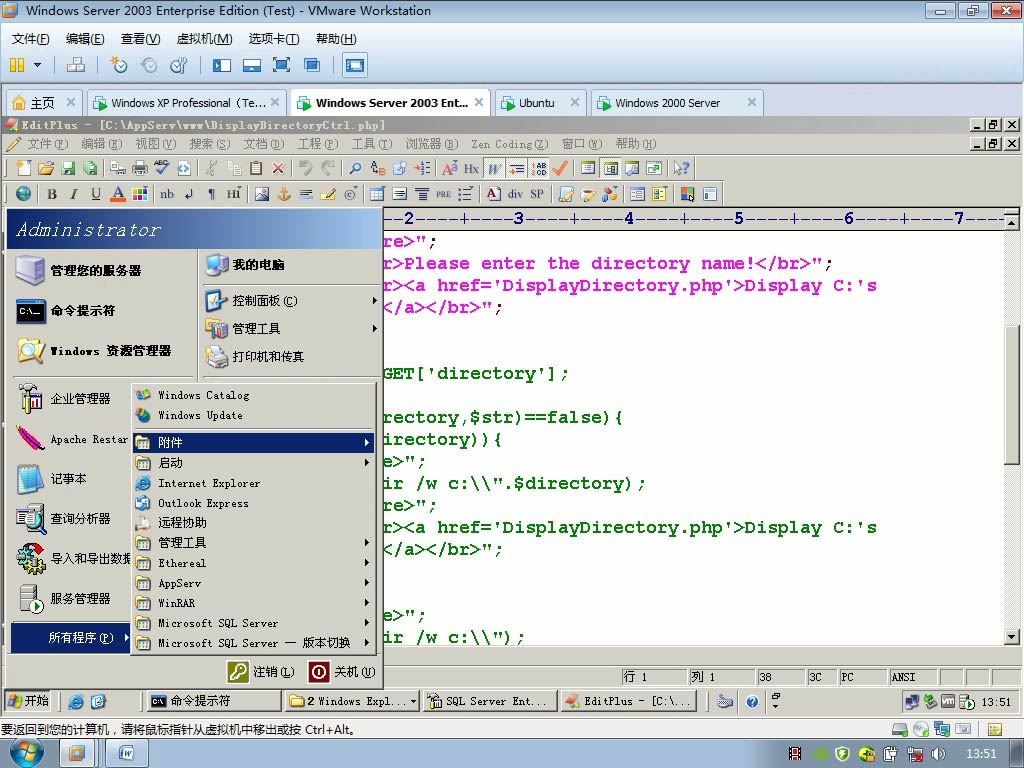The height and width of the screenshot is (768, 1024).
Task: Open the VMware pause button dropdown arrow
Action: click(37, 65)
